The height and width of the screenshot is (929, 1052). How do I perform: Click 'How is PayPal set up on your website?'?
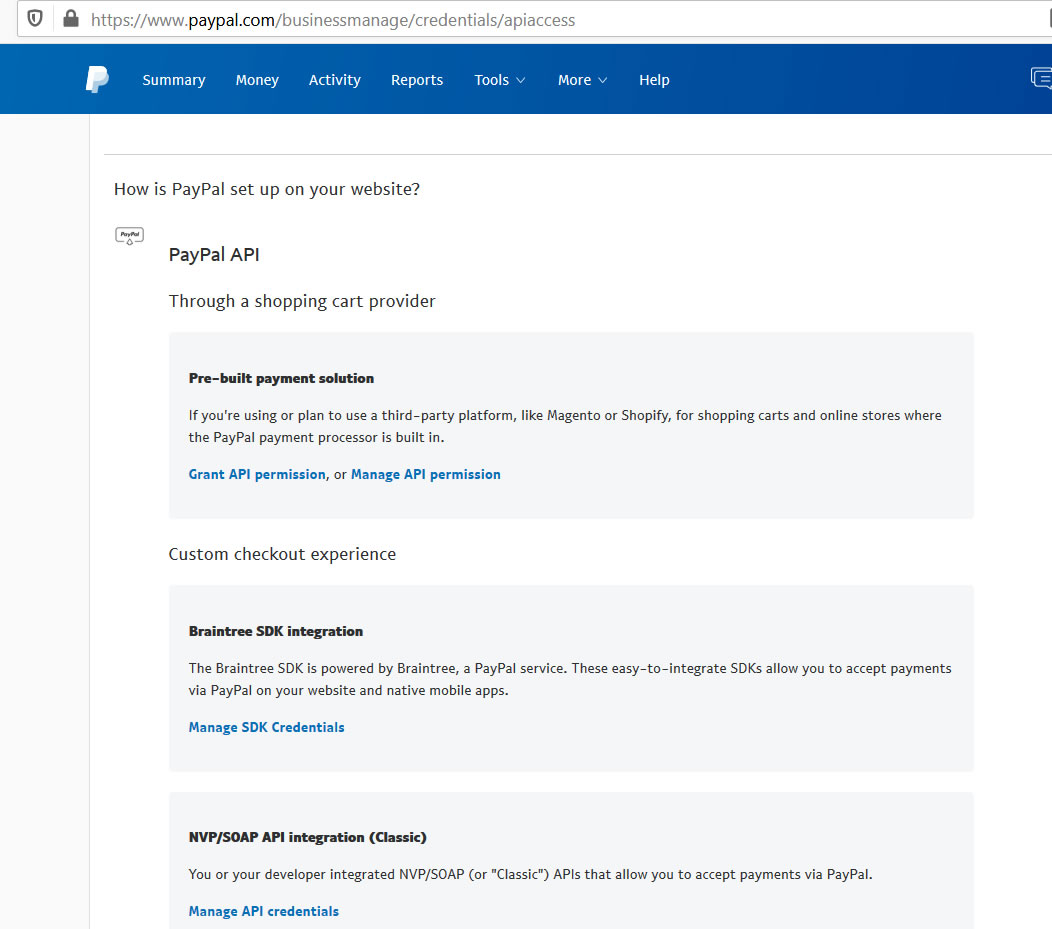pyautogui.click(x=267, y=189)
